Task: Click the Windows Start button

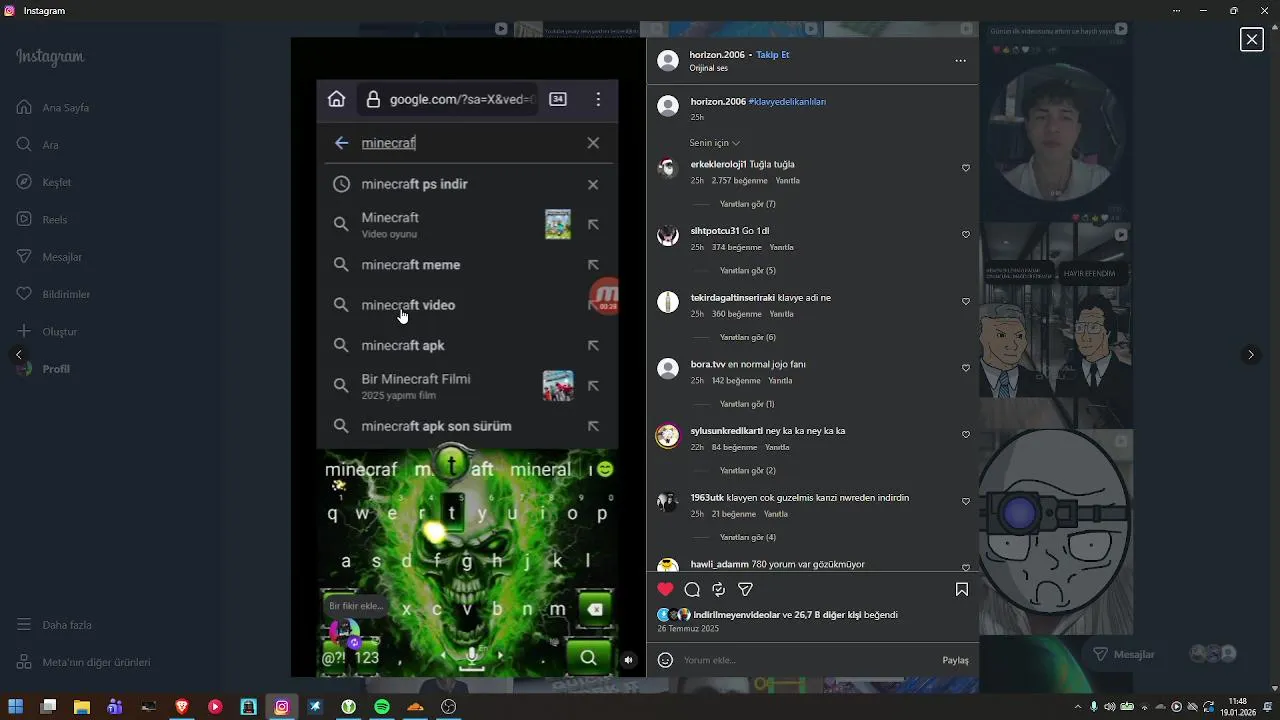Action: click(x=15, y=707)
